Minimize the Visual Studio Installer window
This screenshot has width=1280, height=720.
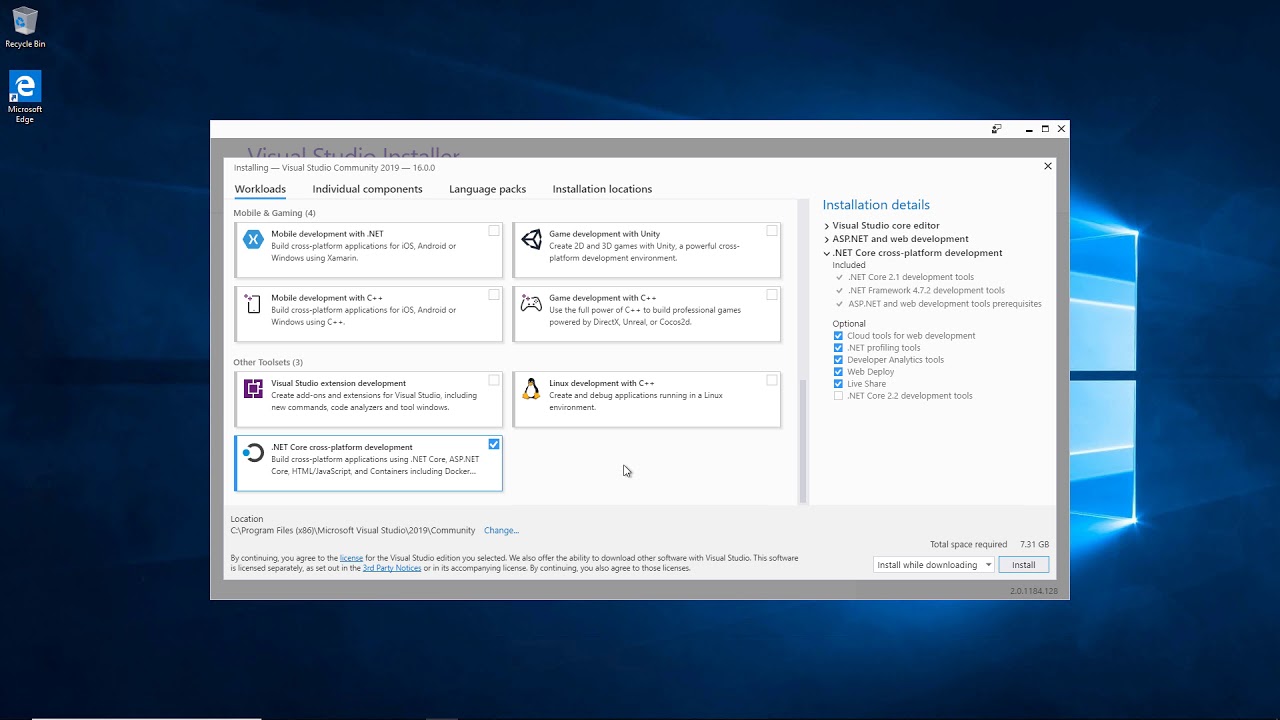click(x=1029, y=129)
